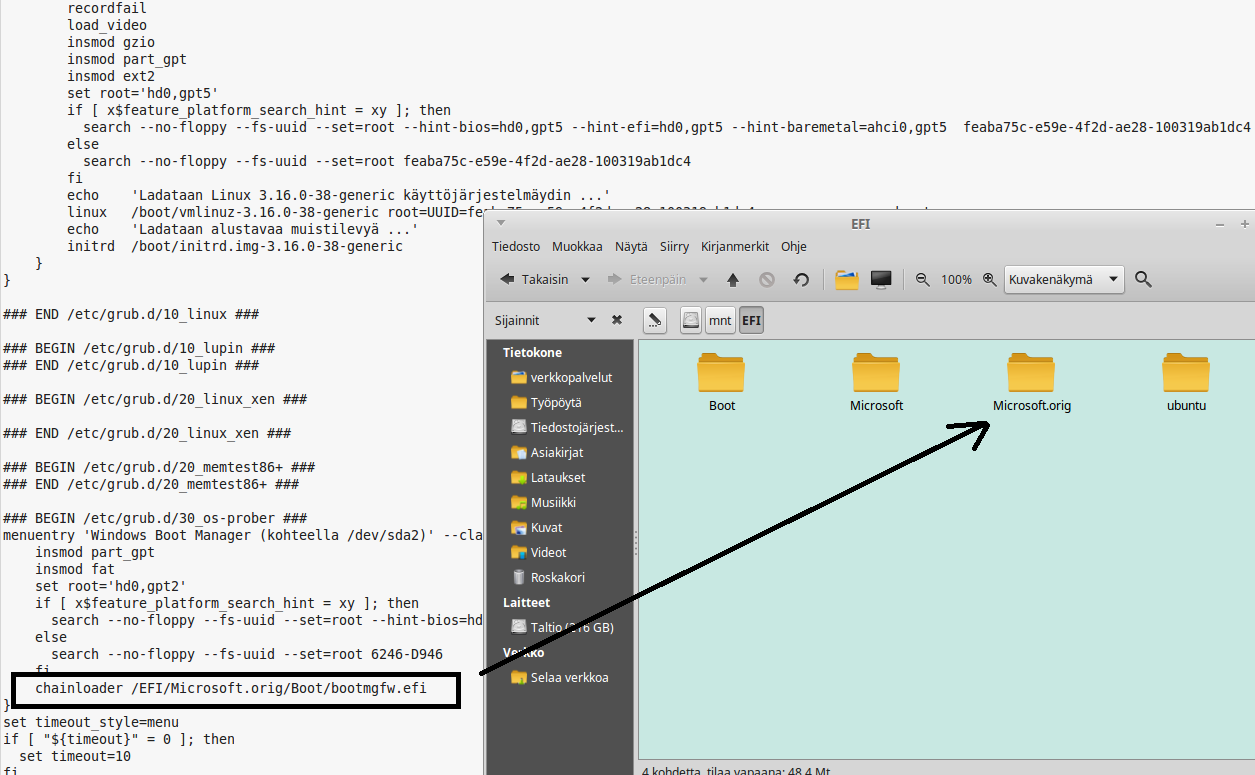This screenshot has height=775, width=1255.
Task: Click the EFI window title text
Action: point(860,225)
